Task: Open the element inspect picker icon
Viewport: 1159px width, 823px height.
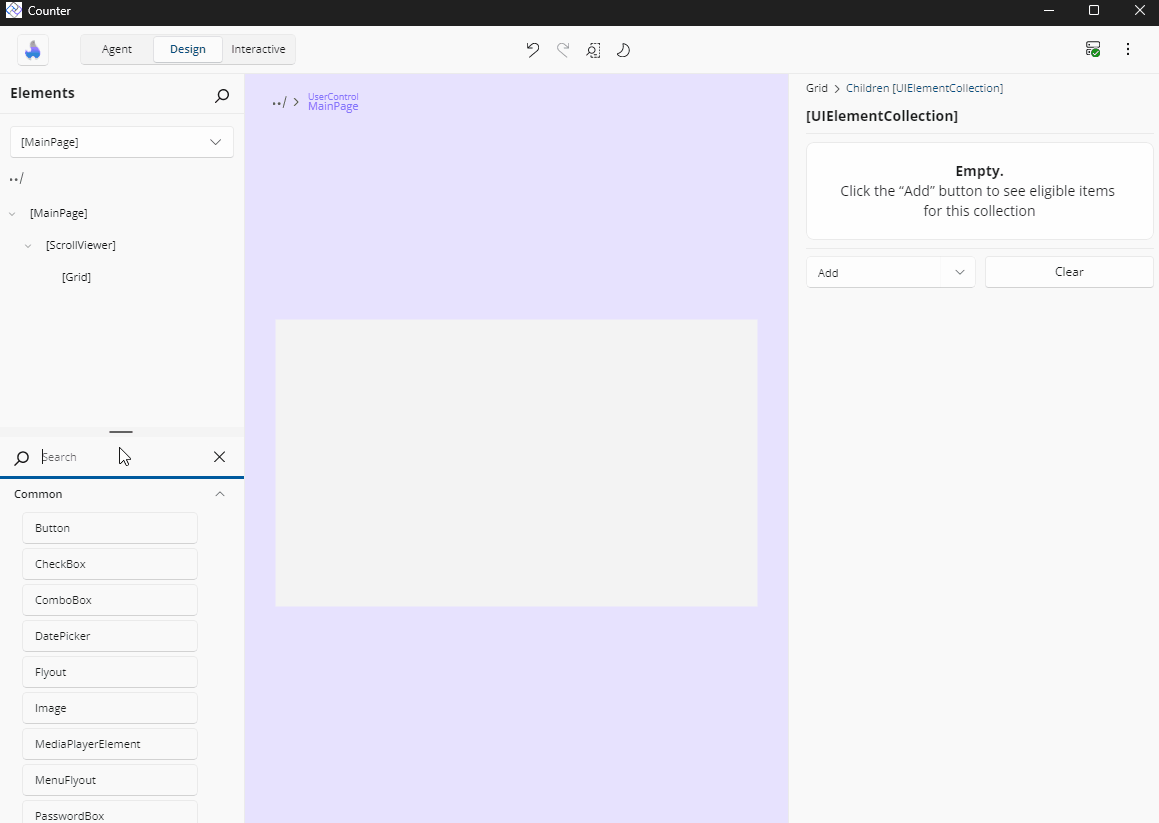Action: [593, 49]
